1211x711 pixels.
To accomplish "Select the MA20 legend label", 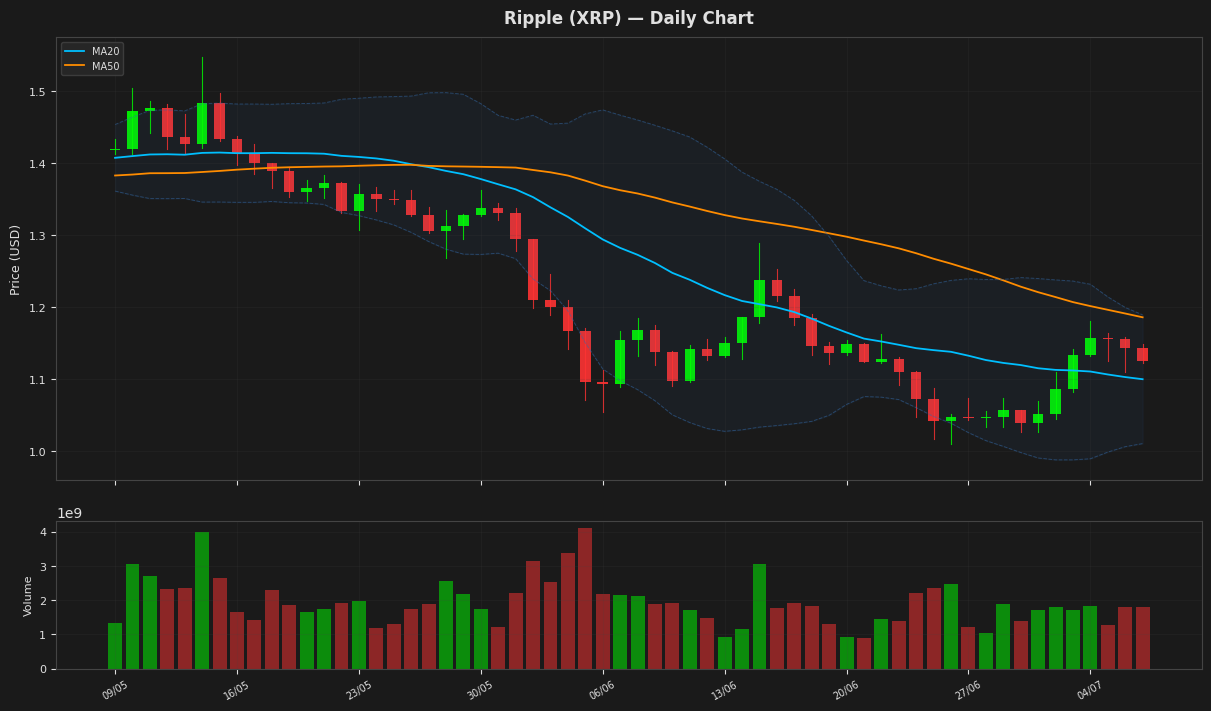I will (x=105, y=52).
